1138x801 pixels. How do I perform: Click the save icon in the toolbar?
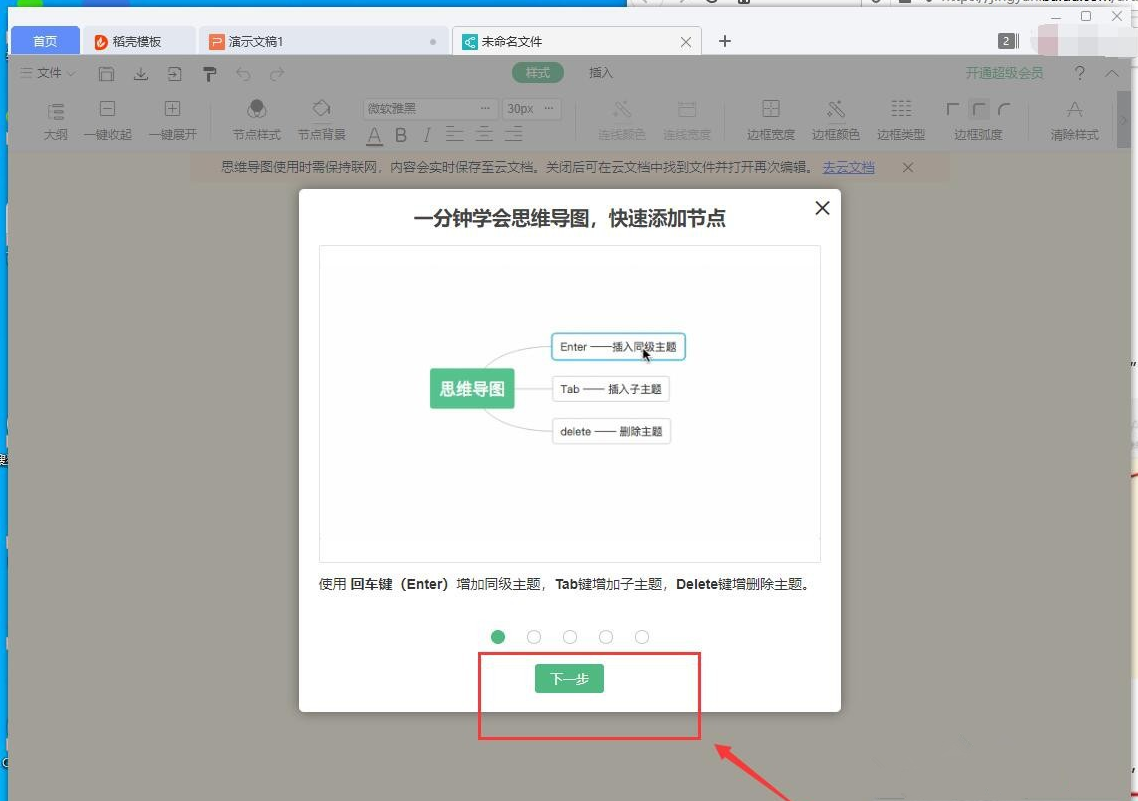106,73
